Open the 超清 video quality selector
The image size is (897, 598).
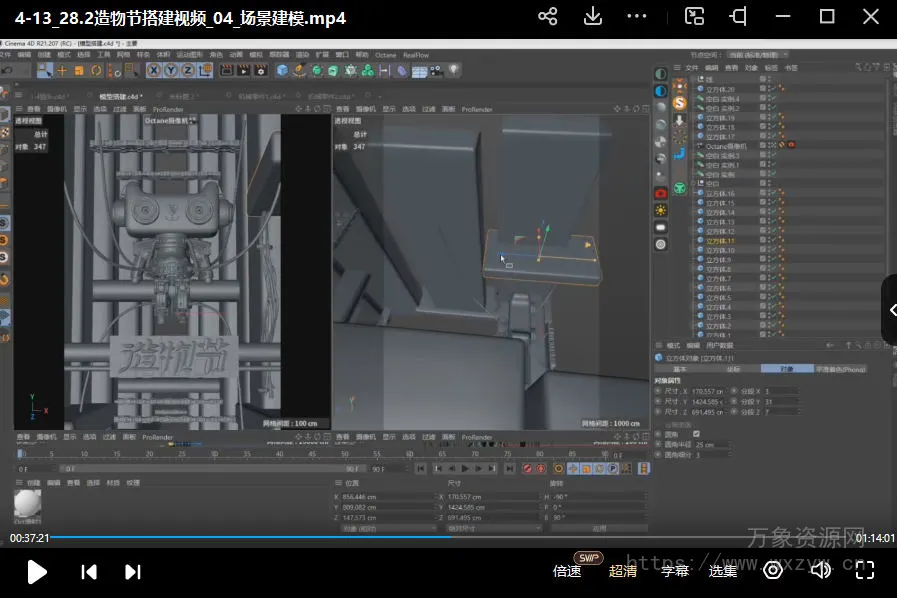coord(623,571)
